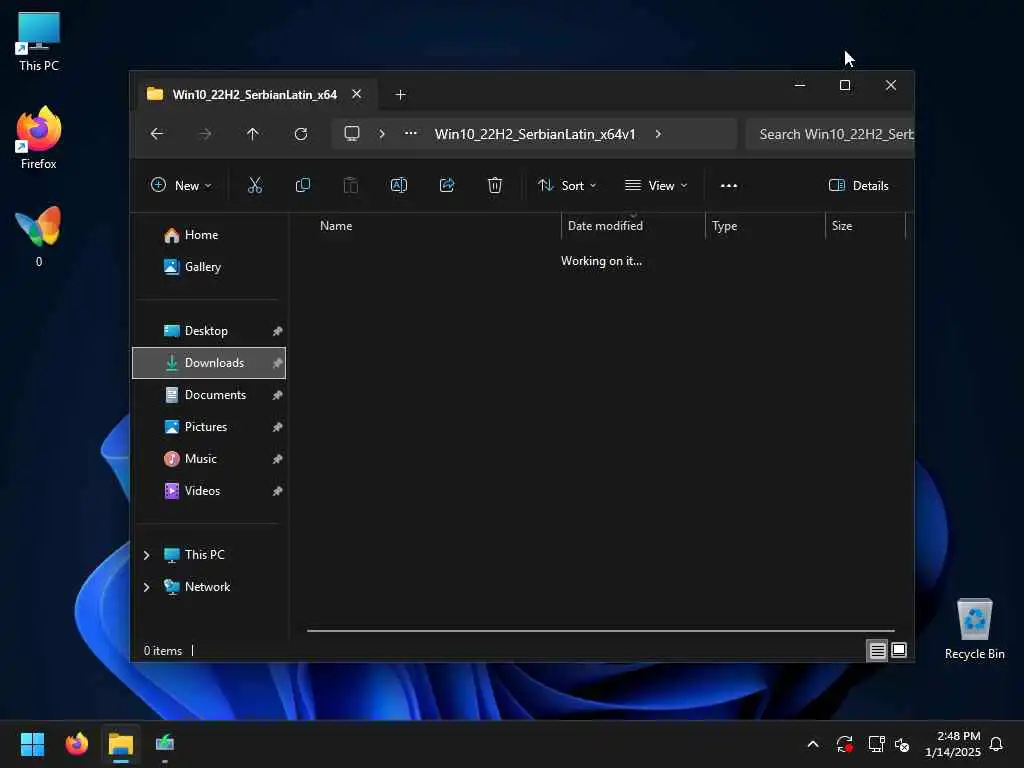Viewport: 1024px width, 768px height.
Task: Expand Network in navigation pane
Action: click(x=146, y=587)
